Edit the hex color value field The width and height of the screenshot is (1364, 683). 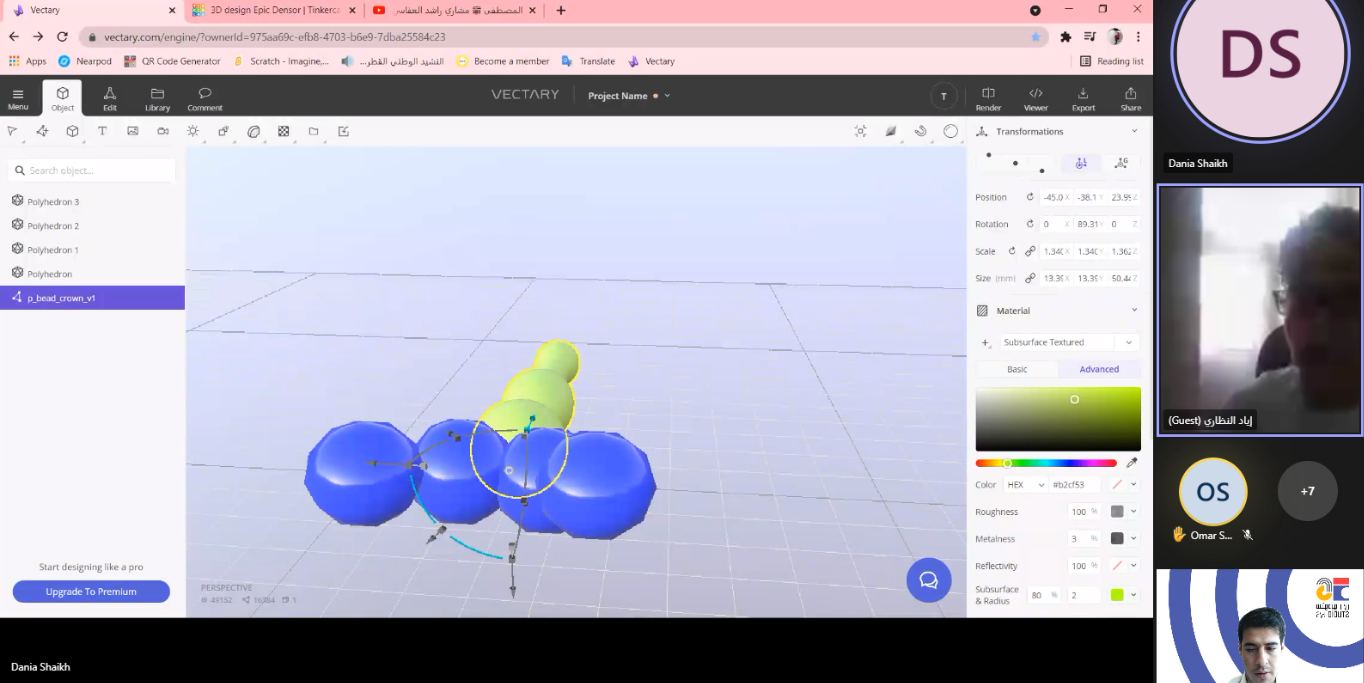(x=1075, y=485)
